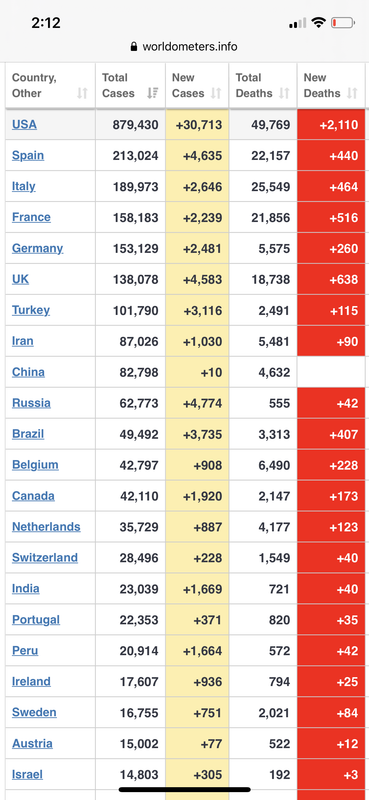
Task: Tap the home indicator bar
Action: coord(185,789)
